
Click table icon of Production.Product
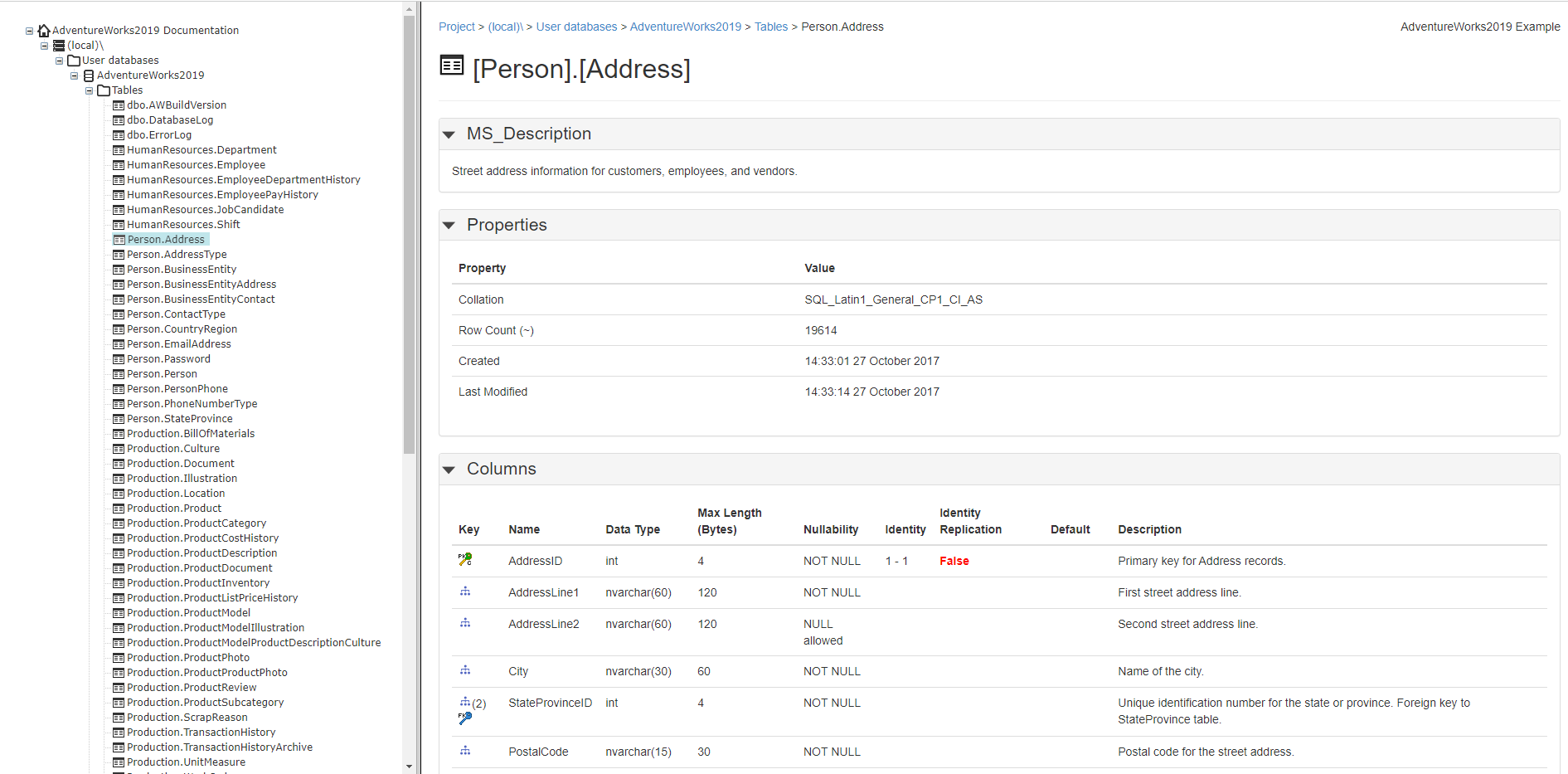click(119, 509)
